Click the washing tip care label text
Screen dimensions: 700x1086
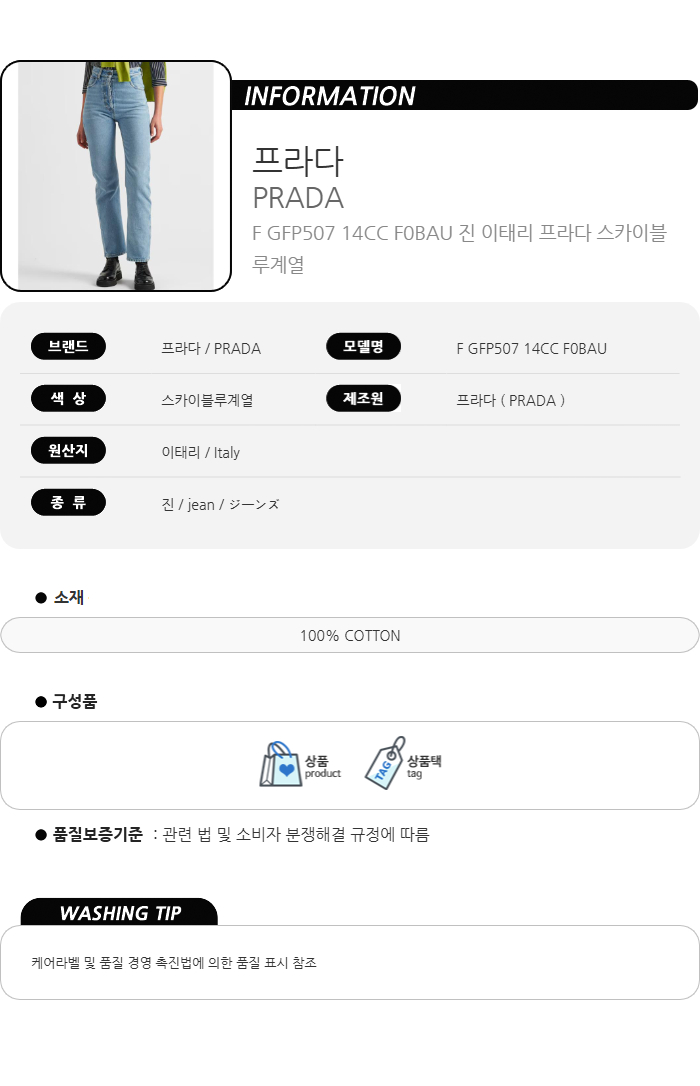coord(174,963)
